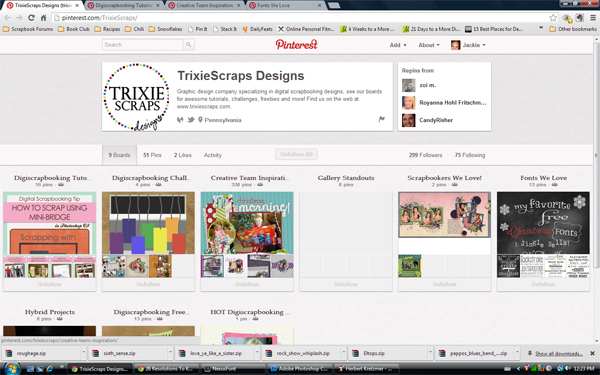Viewport: 600px width, 375px height.
Task: Open the DailyFeats bookmark
Action: (257, 29)
